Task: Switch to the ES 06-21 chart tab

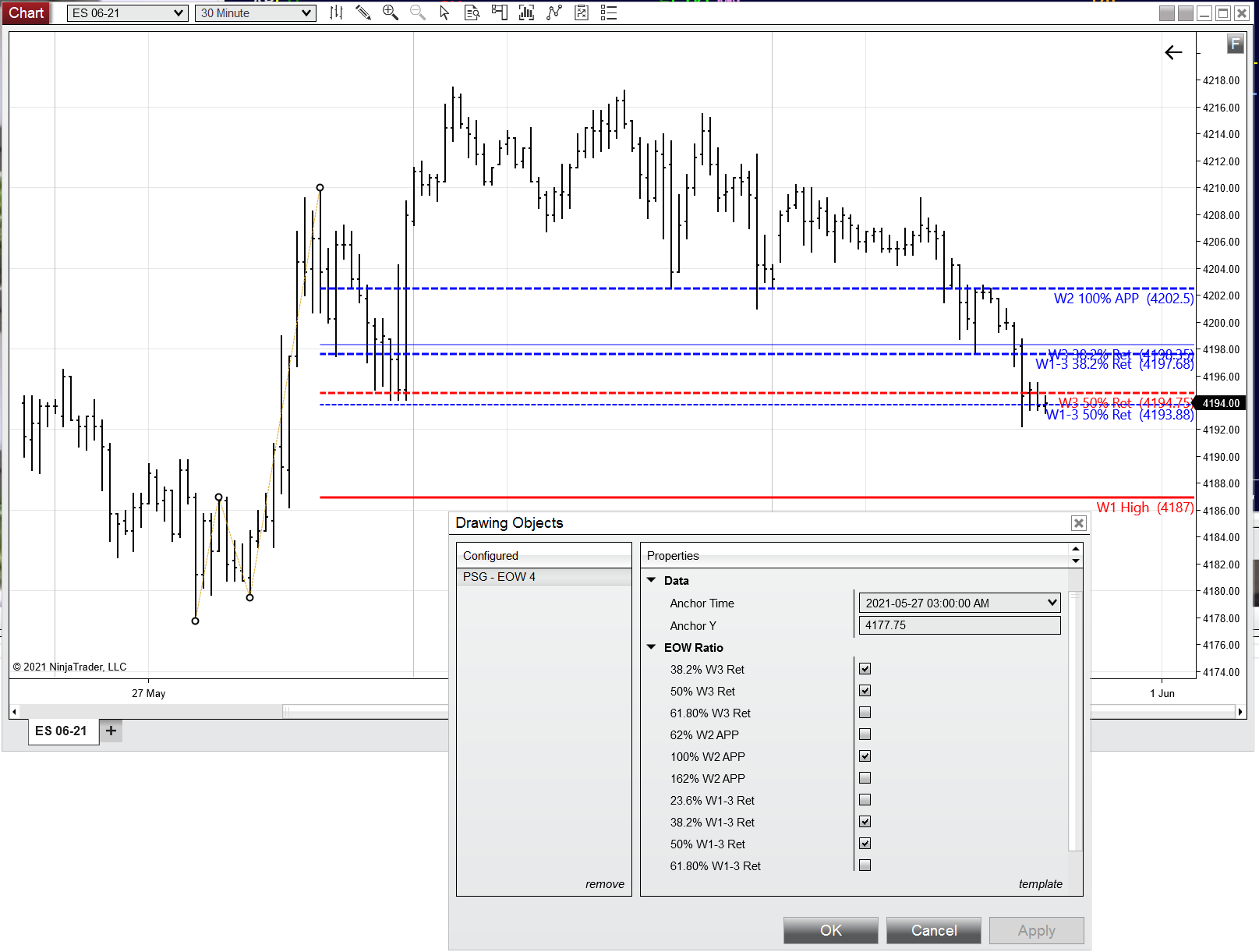Action: tap(62, 731)
